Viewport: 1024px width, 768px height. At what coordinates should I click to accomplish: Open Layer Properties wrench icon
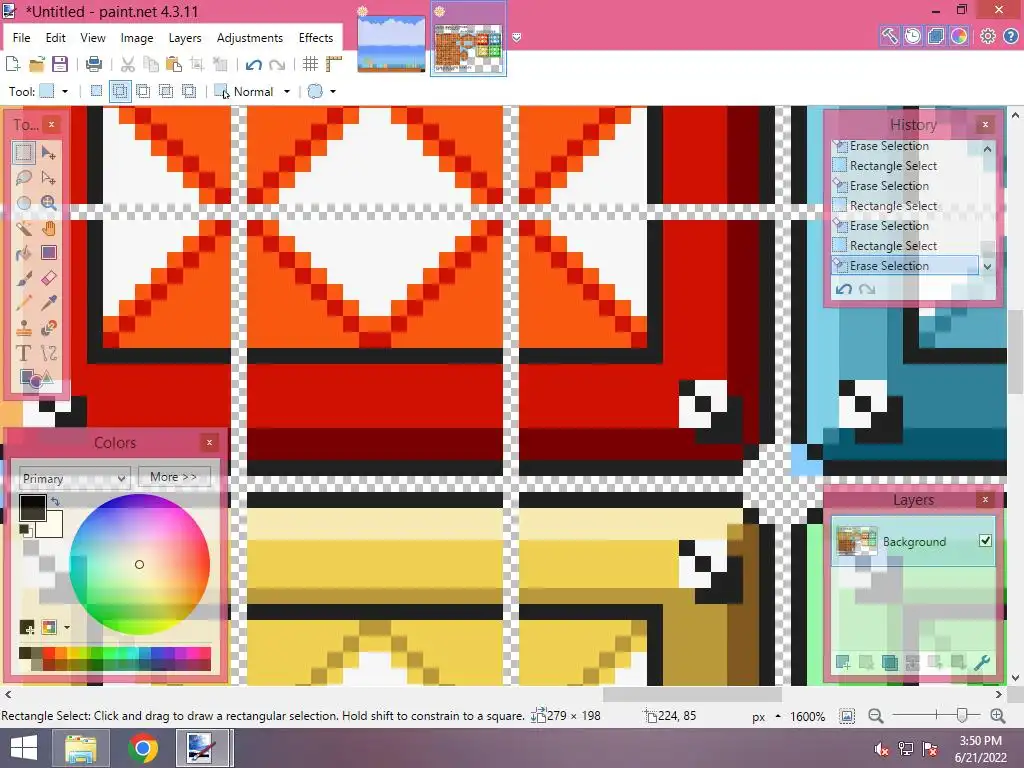(982, 663)
